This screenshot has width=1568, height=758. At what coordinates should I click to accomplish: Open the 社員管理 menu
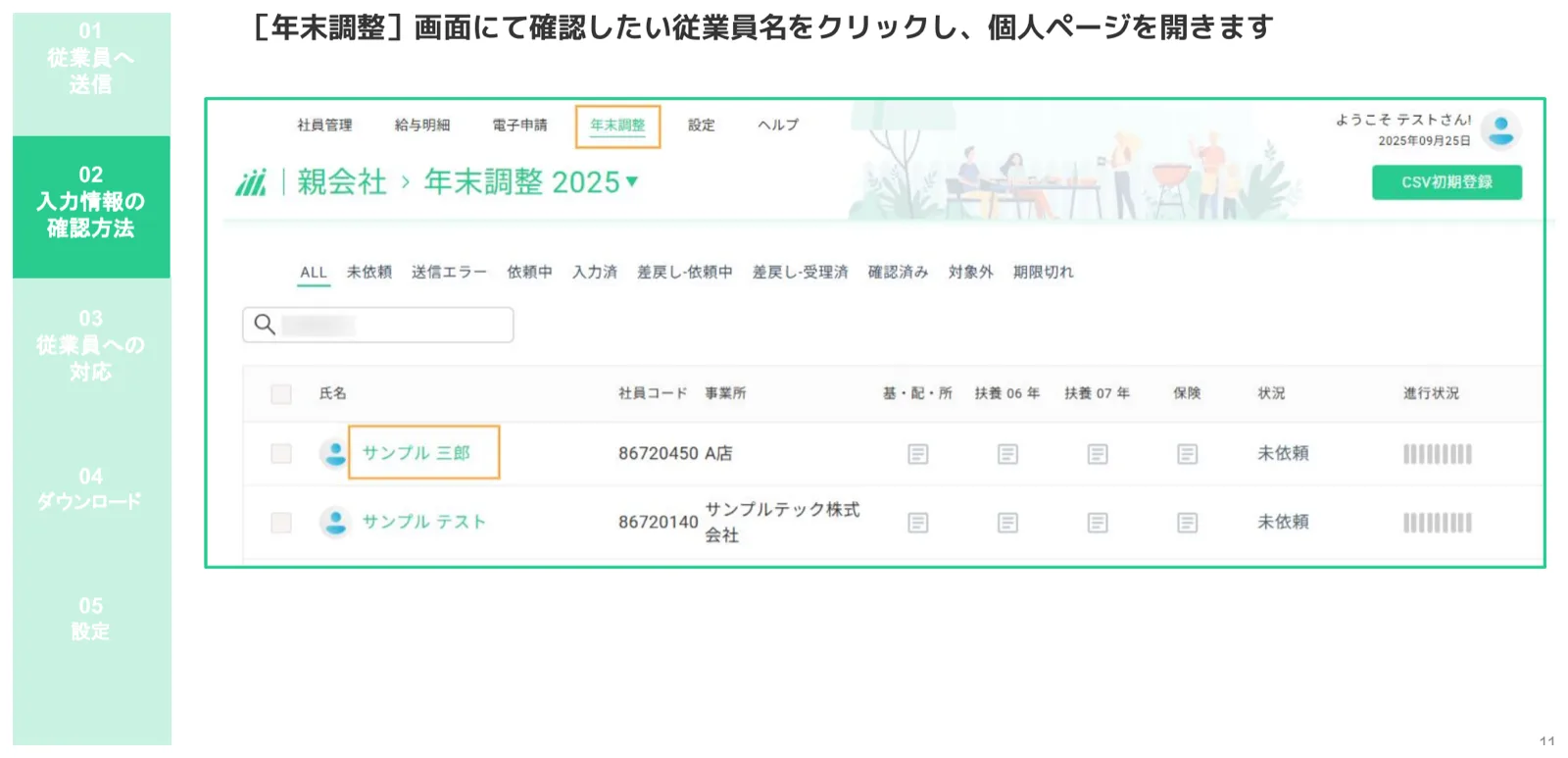click(x=324, y=125)
